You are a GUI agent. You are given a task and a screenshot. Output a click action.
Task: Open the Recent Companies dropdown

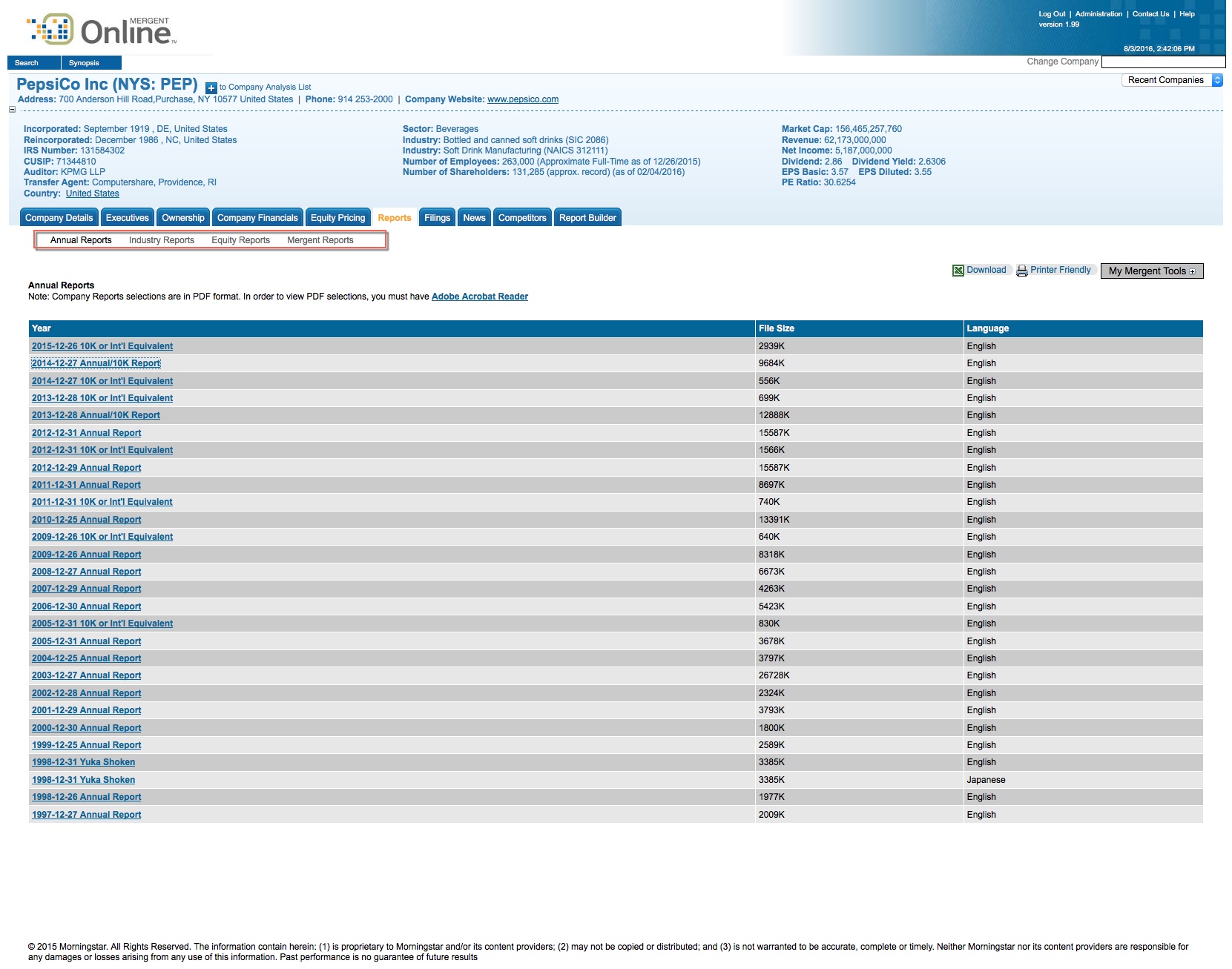[x=1172, y=80]
